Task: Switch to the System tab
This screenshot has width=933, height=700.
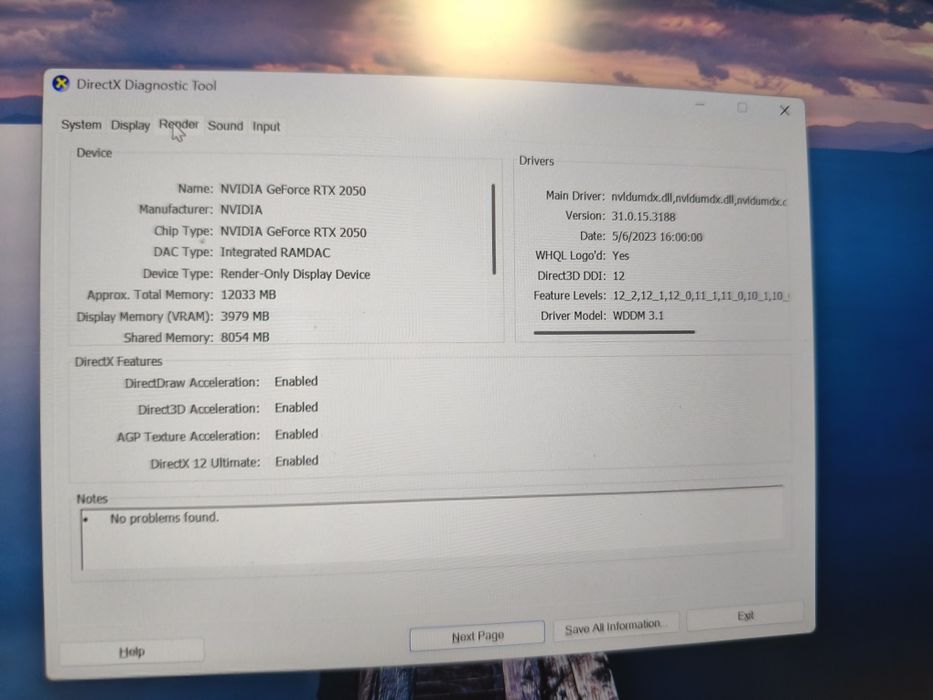Action: tap(81, 124)
